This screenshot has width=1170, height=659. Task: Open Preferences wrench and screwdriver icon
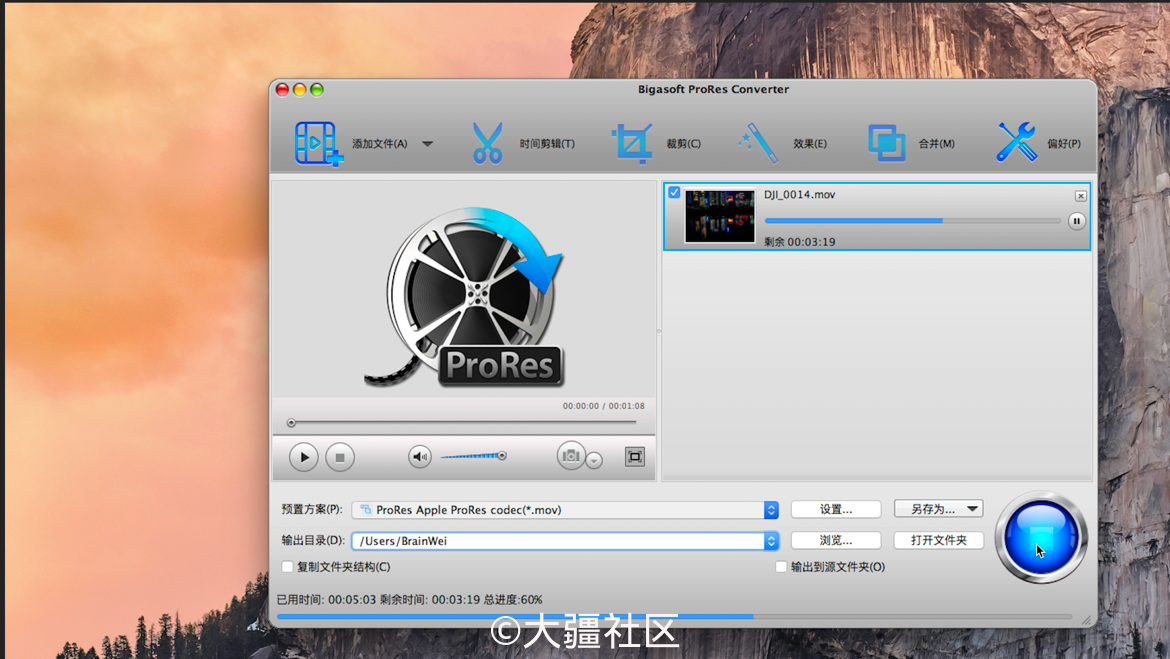coord(1016,143)
